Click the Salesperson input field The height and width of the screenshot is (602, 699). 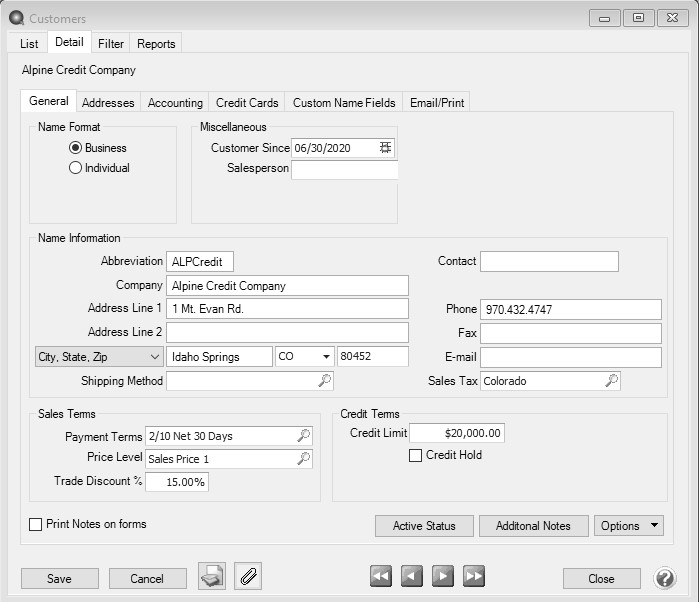click(344, 169)
